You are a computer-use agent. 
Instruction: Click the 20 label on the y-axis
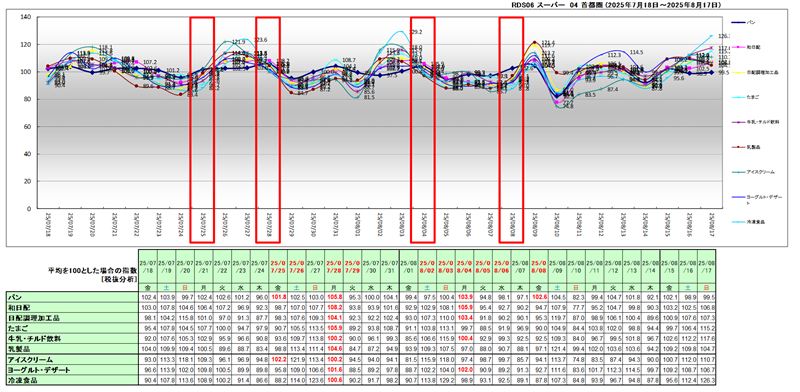click(x=28, y=181)
